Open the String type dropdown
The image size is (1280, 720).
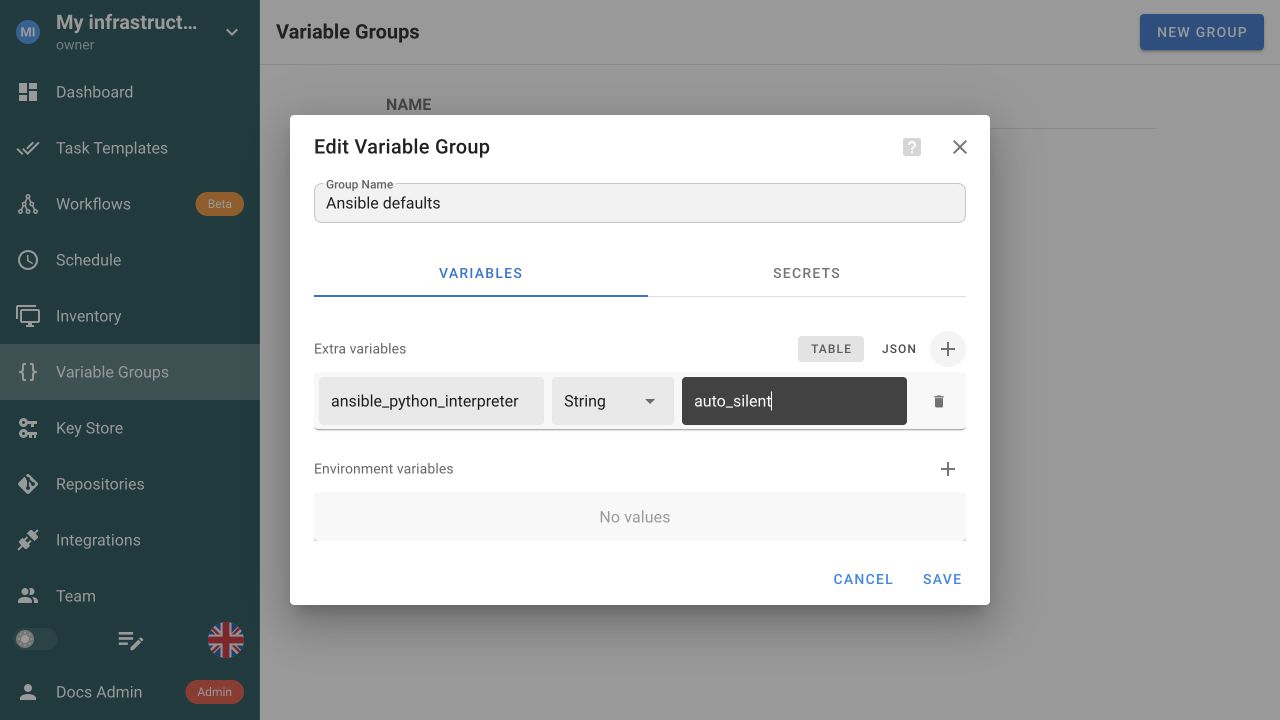pyautogui.click(x=613, y=401)
